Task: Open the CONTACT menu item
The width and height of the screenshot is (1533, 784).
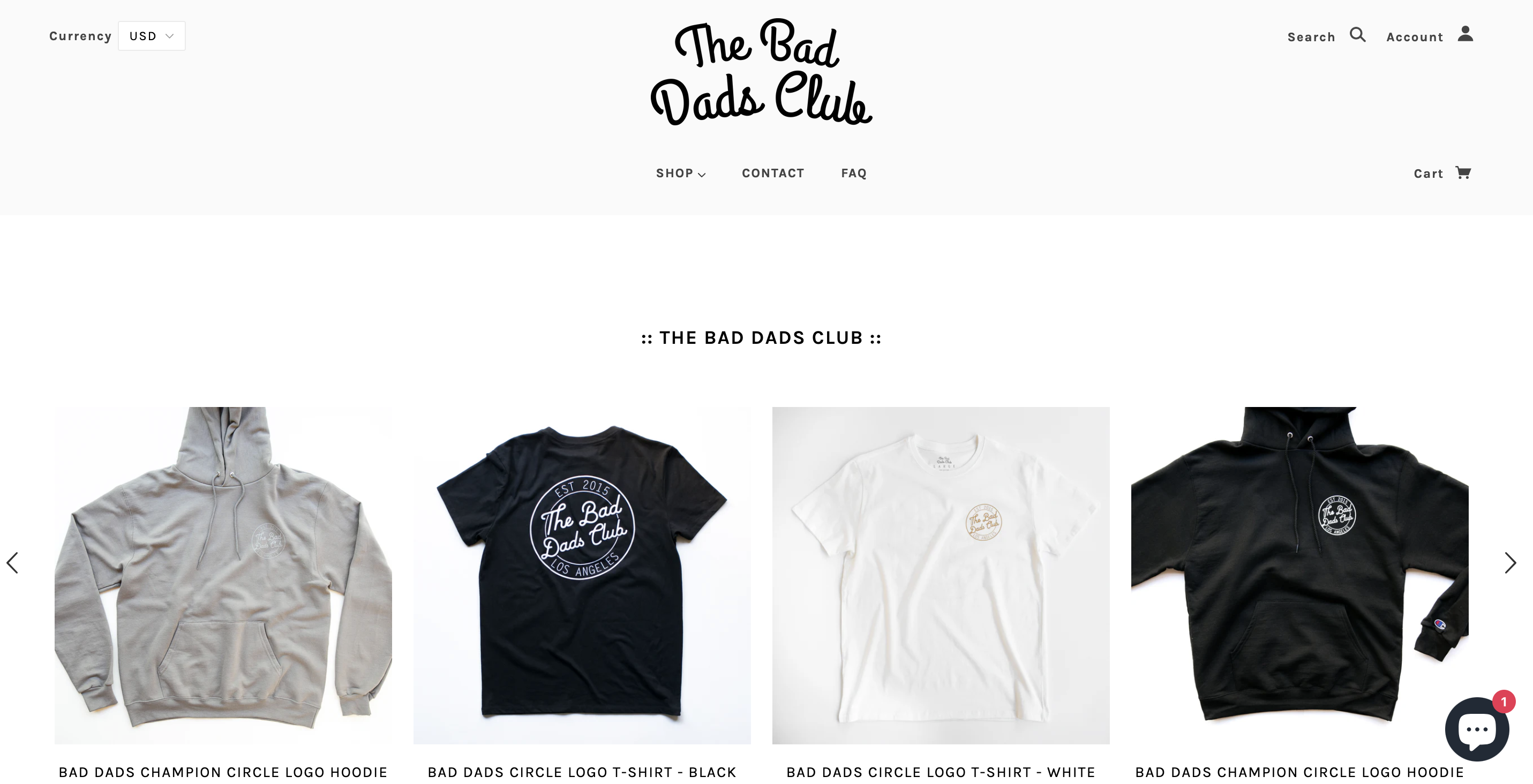Action: click(x=772, y=173)
